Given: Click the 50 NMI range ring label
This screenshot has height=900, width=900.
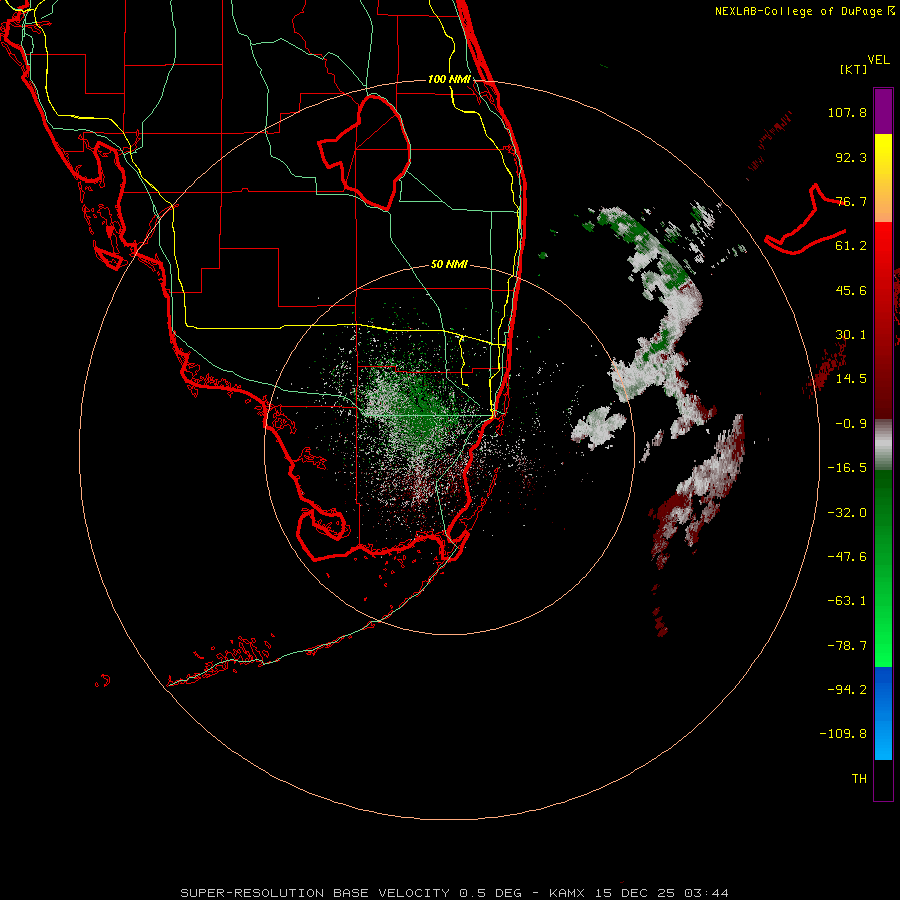Looking at the screenshot, I should [449, 264].
